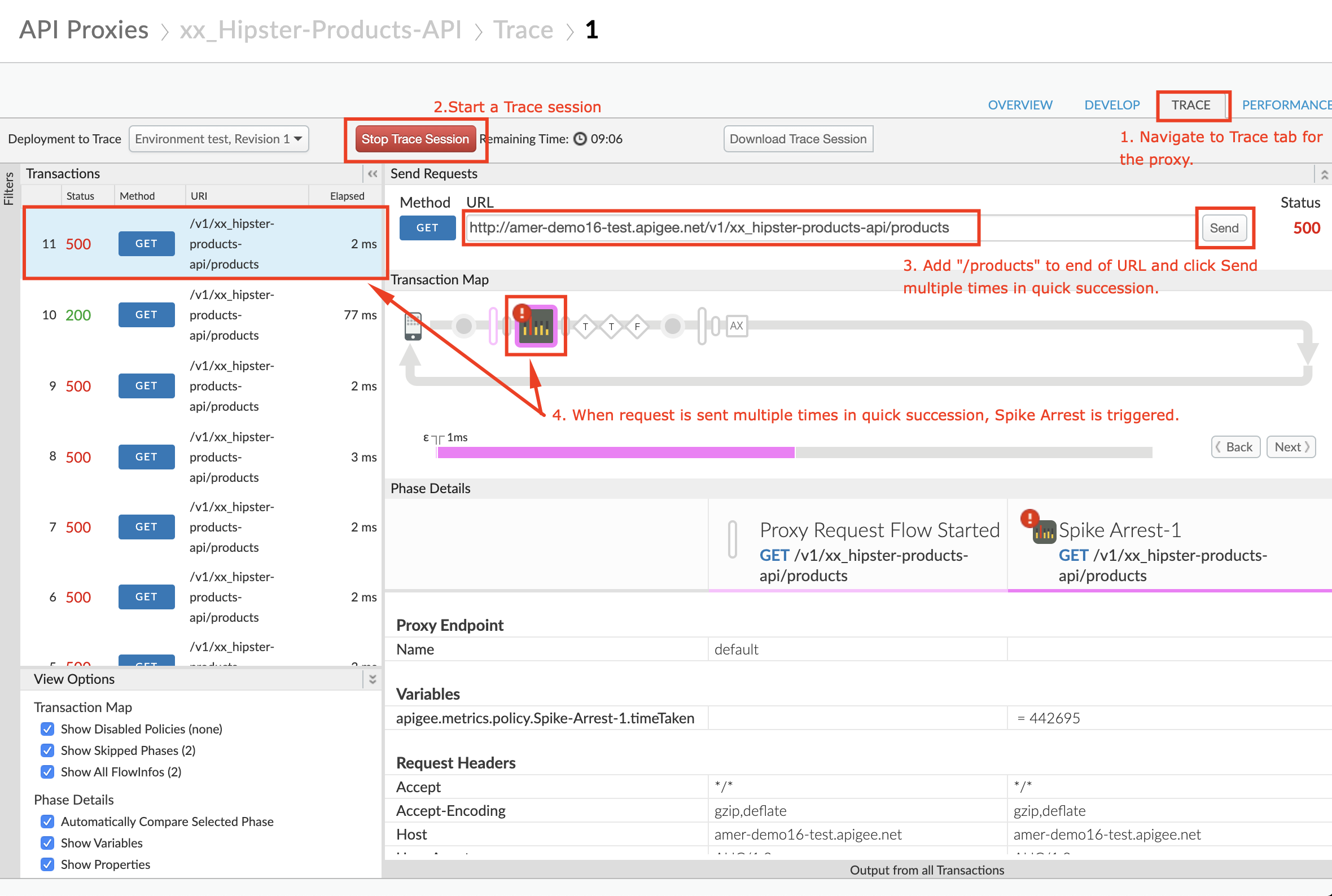Select the Proxy Request Flow Started phase card
The height and width of the screenshot is (896, 1332).
(858, 544)
